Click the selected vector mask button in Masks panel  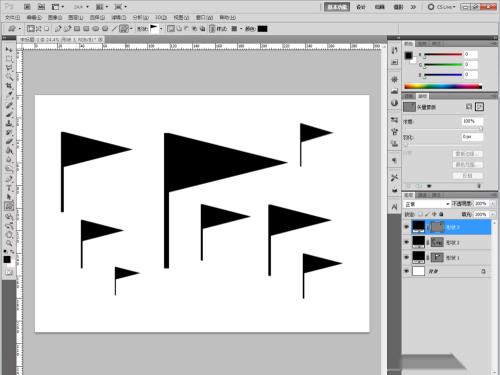coord(479,107)
